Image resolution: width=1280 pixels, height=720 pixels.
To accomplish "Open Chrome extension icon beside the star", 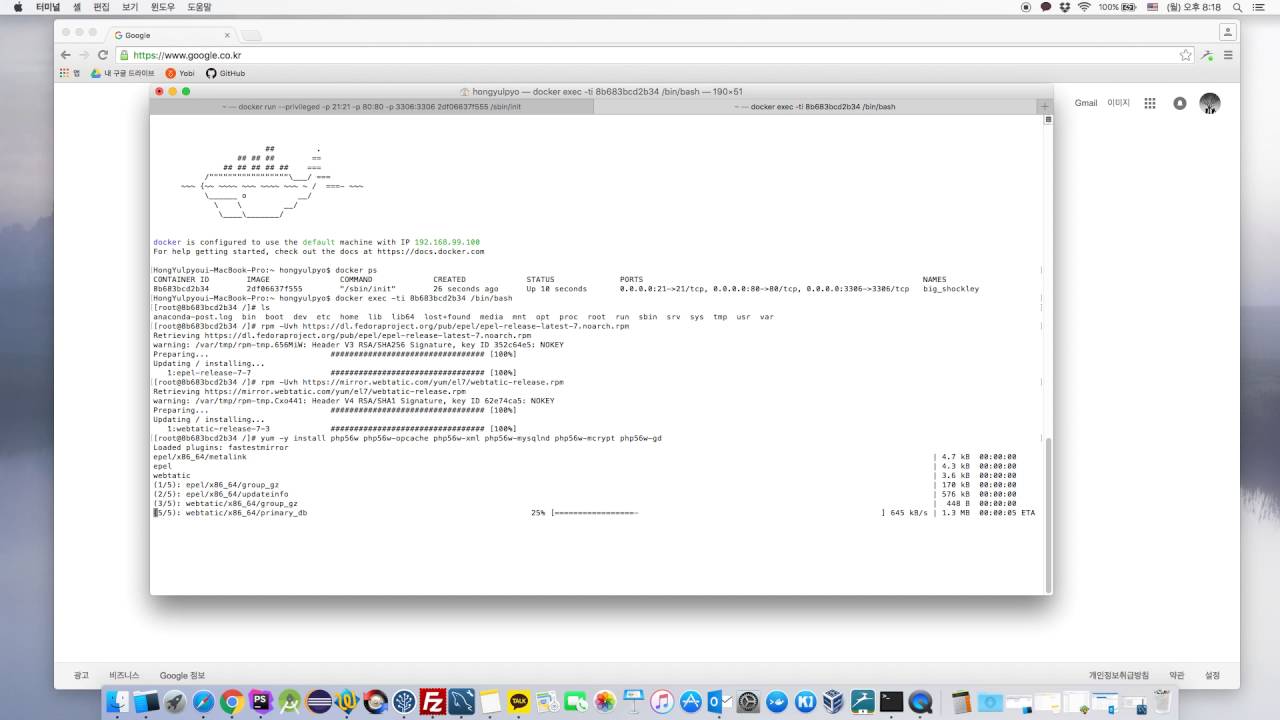I will click(1208, 55).
